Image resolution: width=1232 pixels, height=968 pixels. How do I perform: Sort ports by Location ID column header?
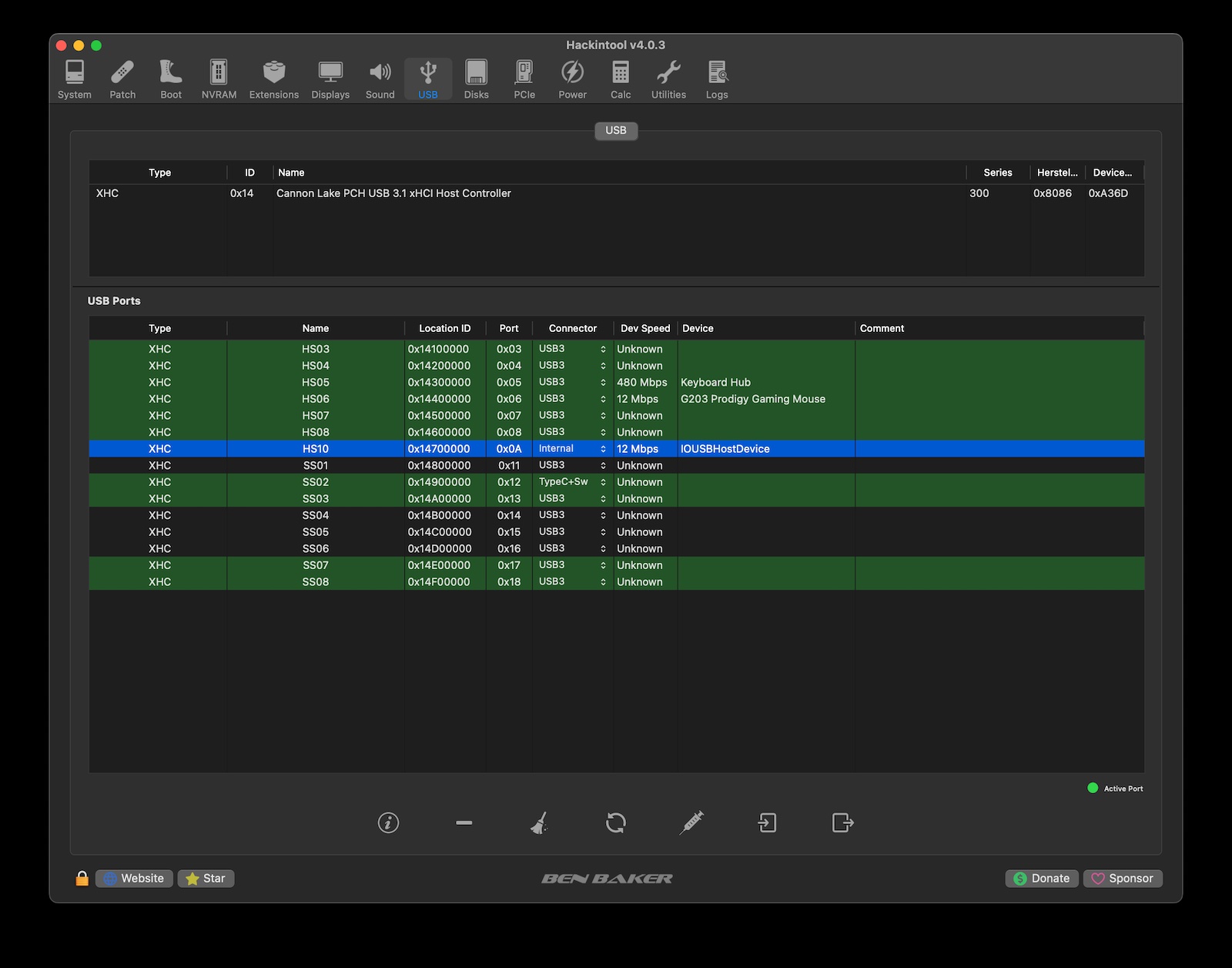coord(444,328)
